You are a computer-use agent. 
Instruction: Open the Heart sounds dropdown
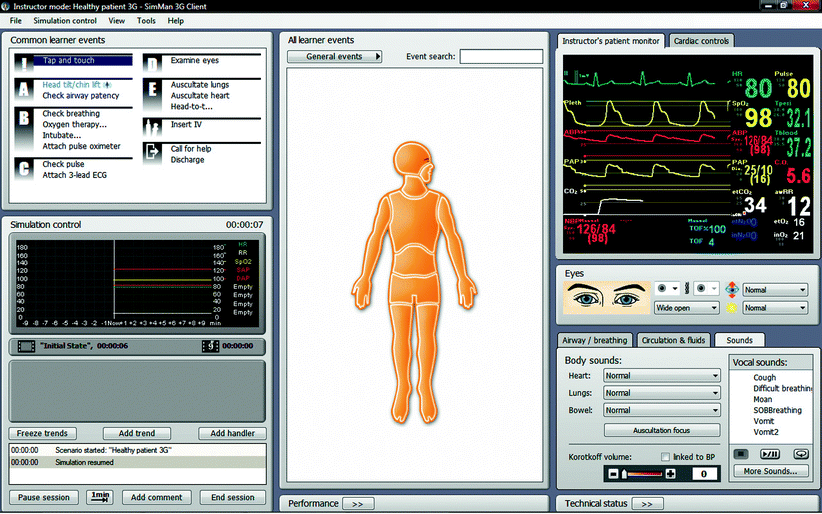point(661,376)
